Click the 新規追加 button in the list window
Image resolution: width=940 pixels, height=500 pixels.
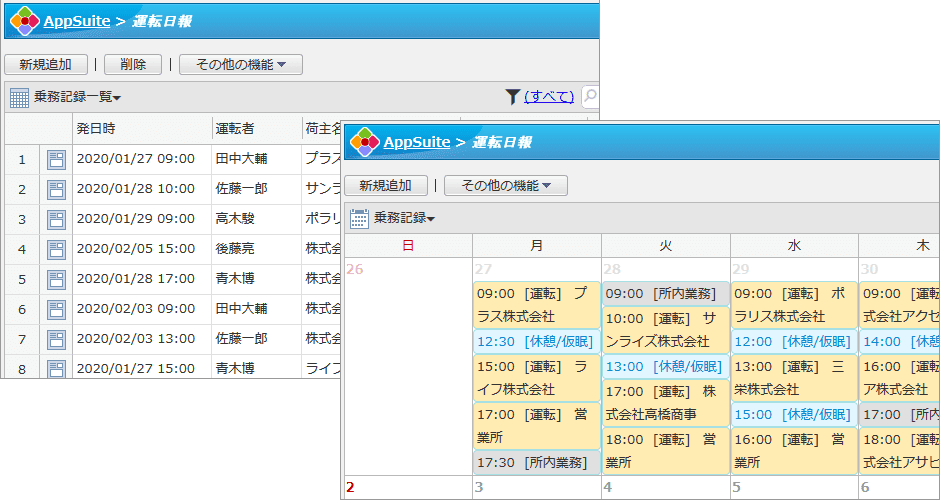[46, 65]
